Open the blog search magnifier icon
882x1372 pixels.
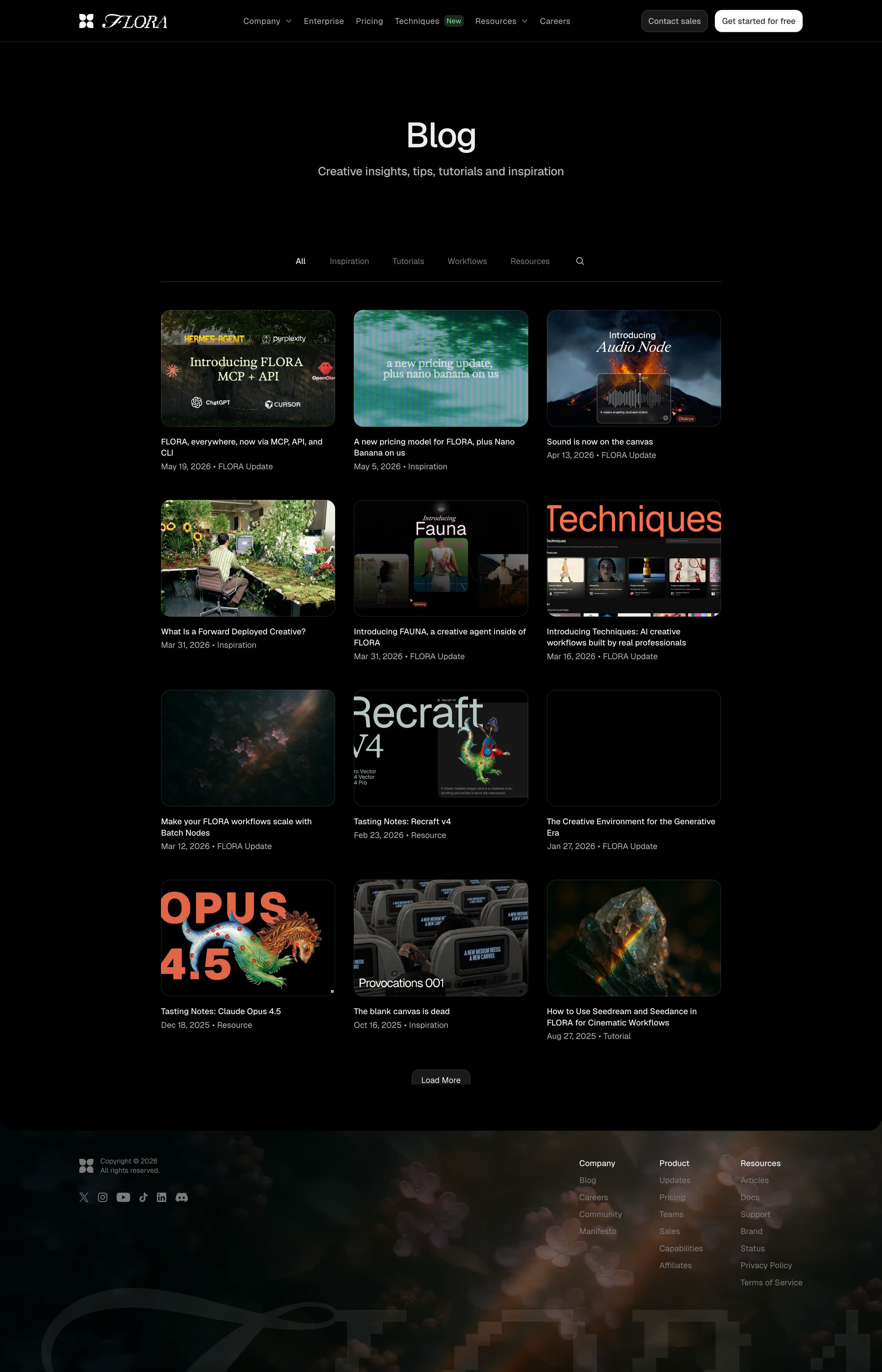point(580,261)
